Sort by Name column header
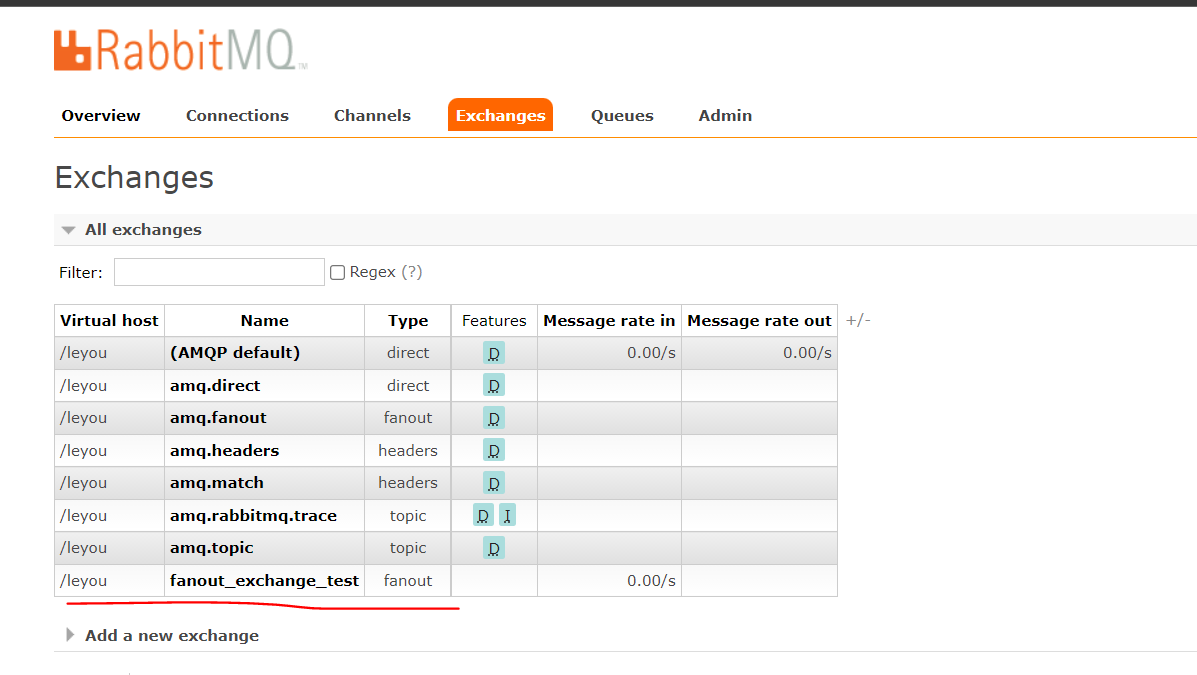This screenshot has height=675, width=1197. (x=265, y=321)
